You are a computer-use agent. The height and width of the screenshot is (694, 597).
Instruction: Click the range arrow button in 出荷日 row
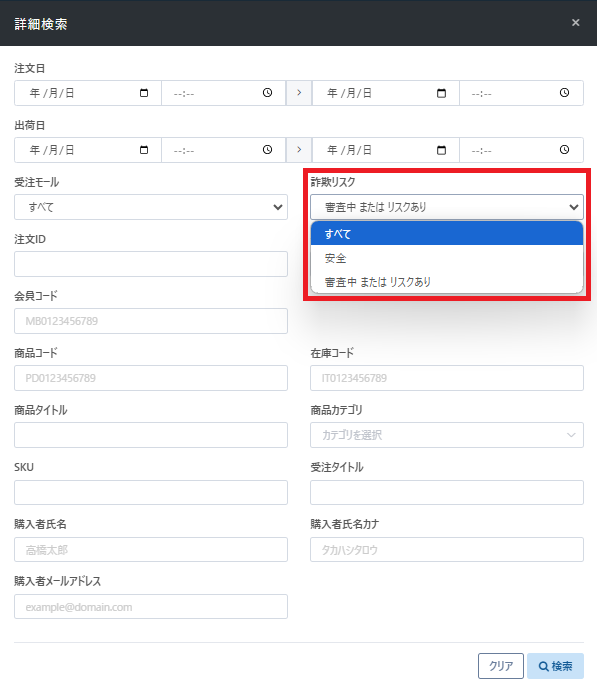299,150
